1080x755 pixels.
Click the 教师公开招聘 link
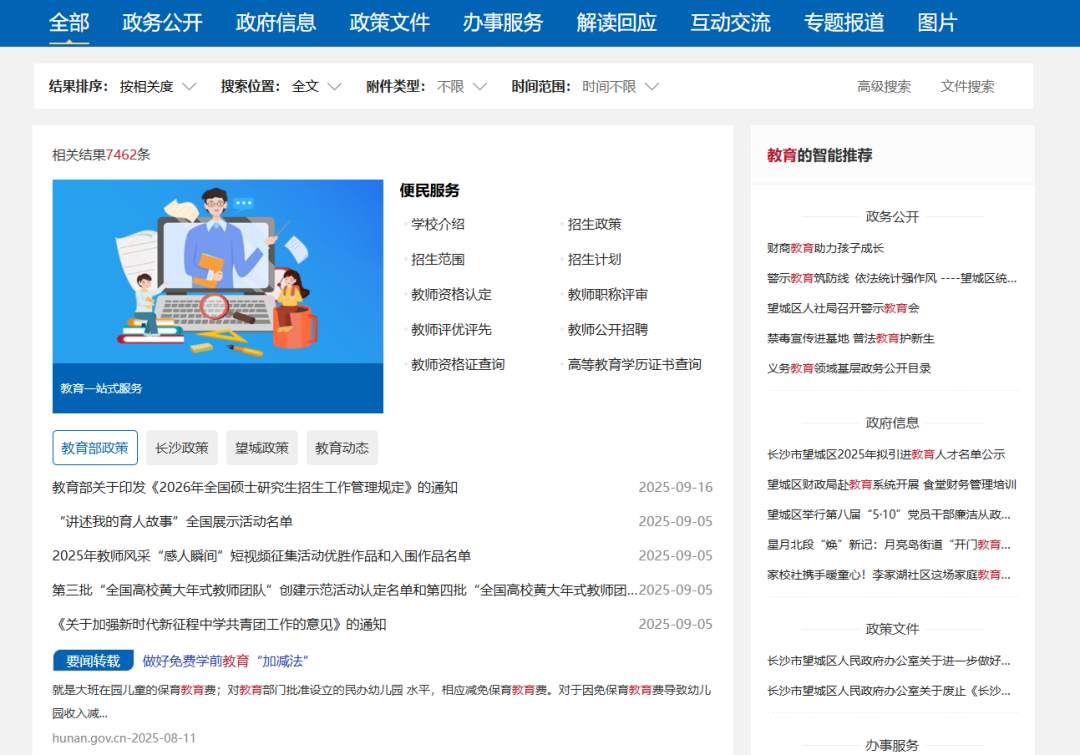pos(608,329)
